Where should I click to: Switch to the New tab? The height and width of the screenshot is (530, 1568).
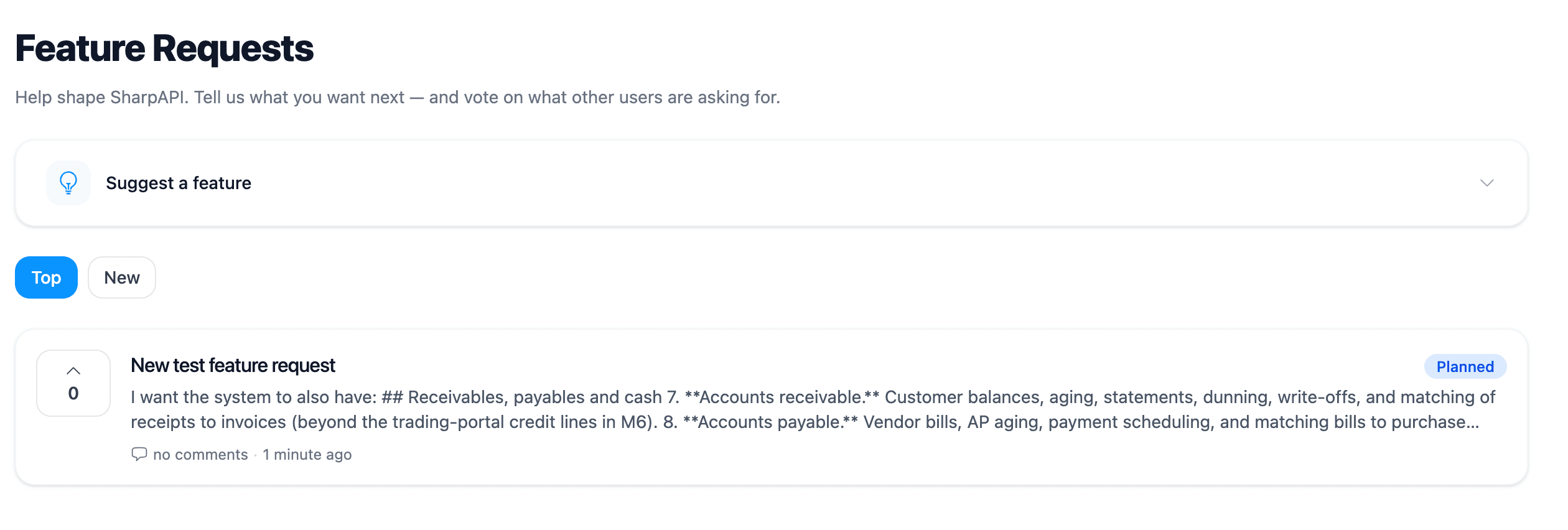point(122,277)
